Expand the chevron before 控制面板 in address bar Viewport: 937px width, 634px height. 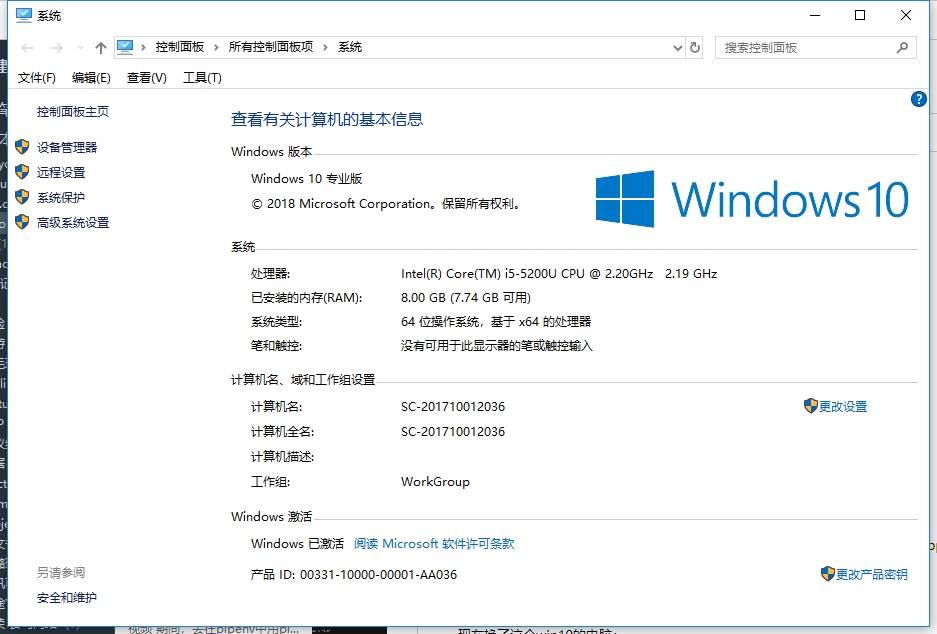(x=143, y=47)
